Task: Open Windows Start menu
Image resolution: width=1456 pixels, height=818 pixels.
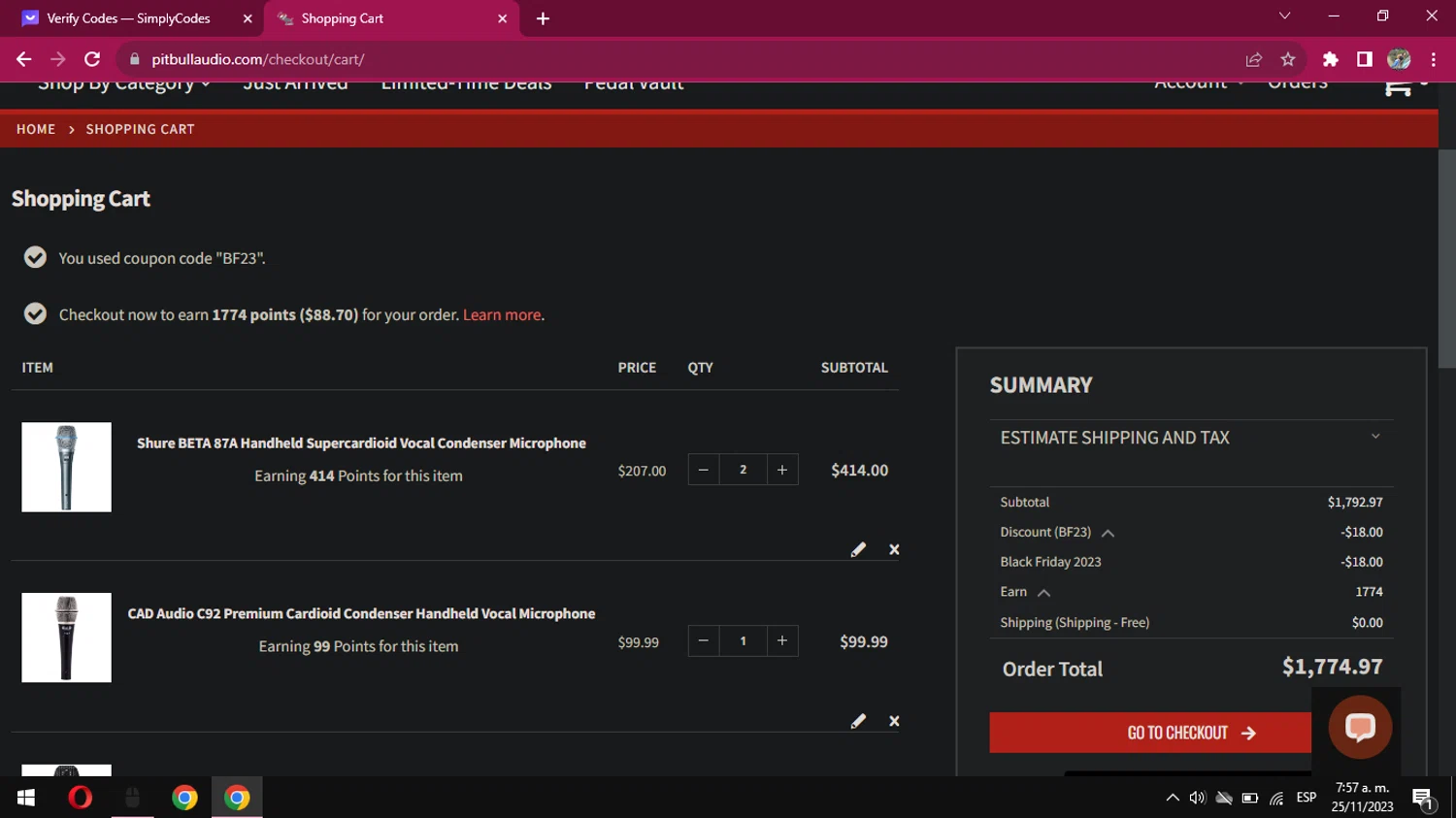Action: click(x=26, y=798)
